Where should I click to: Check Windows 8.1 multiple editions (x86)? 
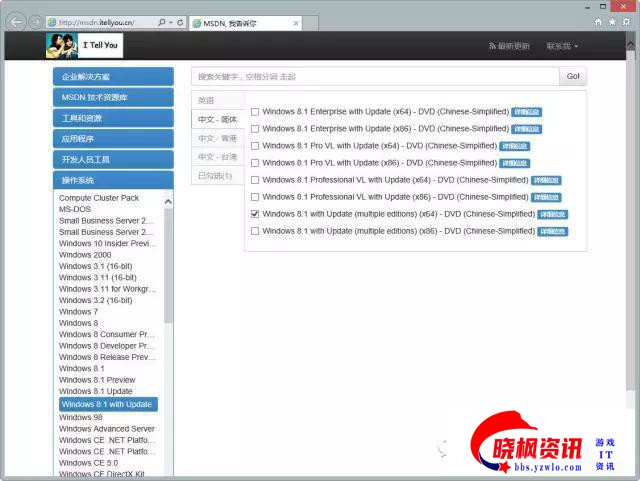(x=255, y=231)
